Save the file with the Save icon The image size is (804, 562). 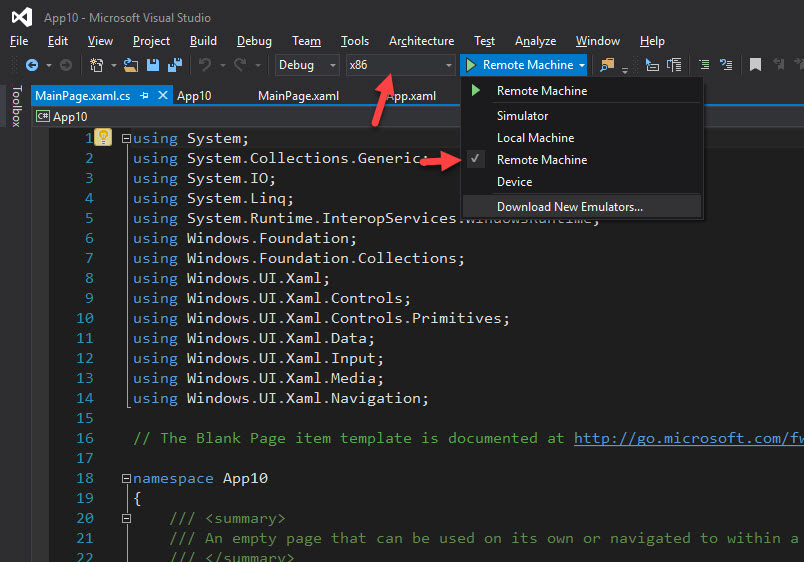coord(153,65)
